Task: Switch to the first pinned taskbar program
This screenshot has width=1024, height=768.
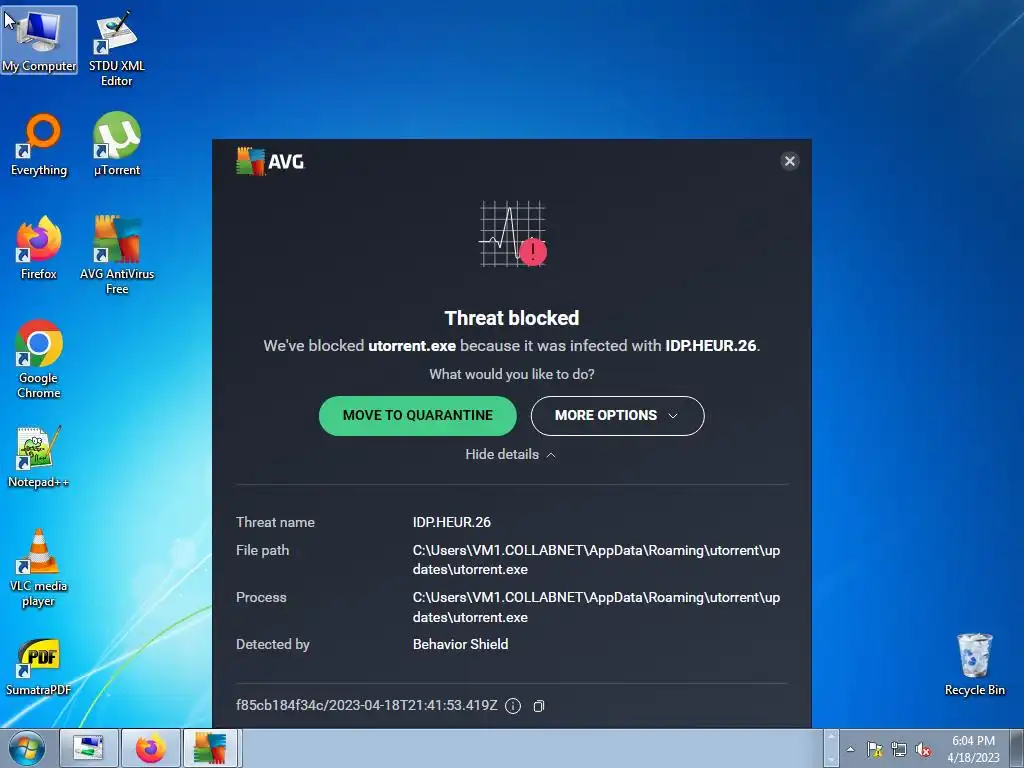Action: point(88,748)
